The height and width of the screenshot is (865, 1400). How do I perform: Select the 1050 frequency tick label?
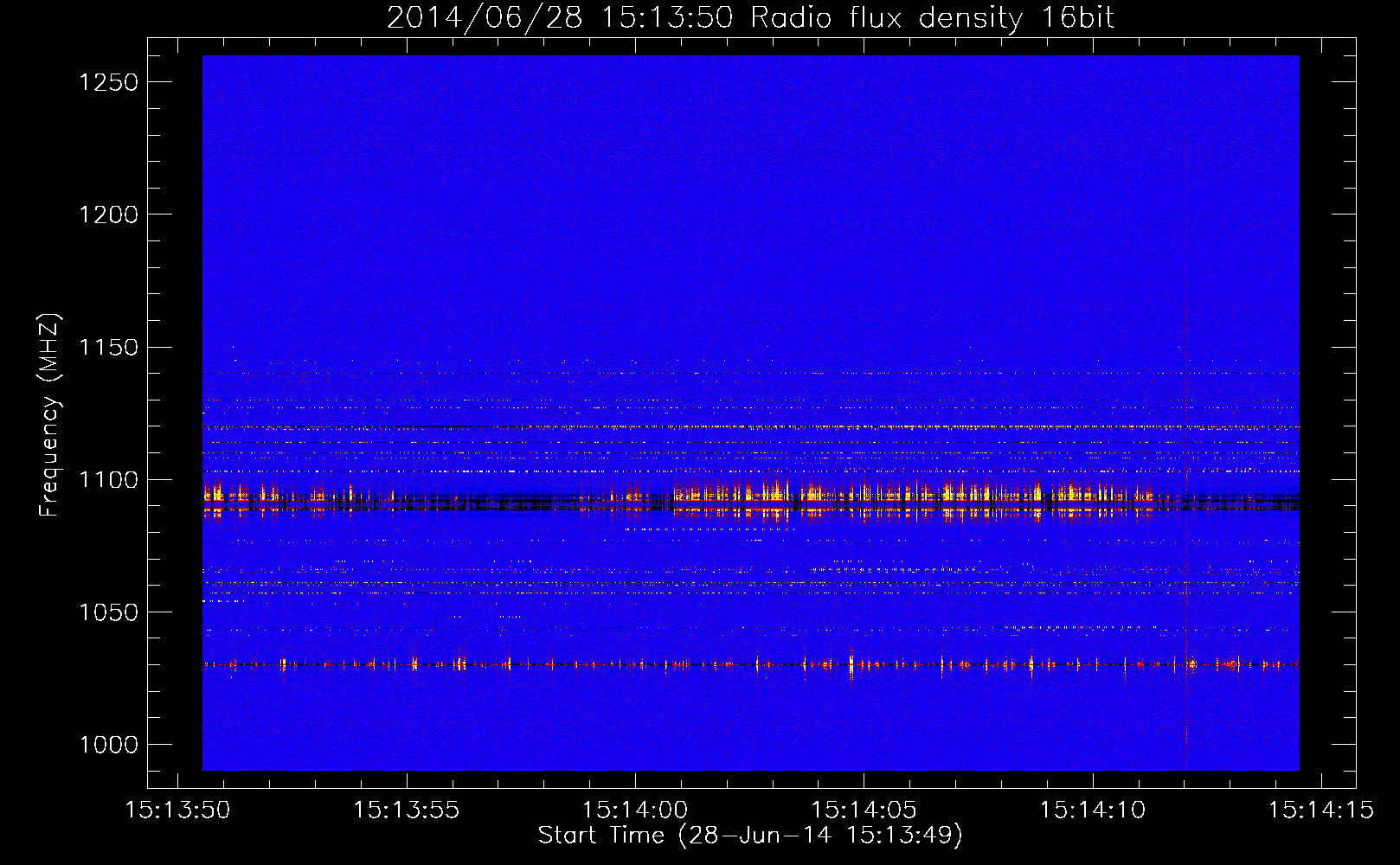point(108,612)
